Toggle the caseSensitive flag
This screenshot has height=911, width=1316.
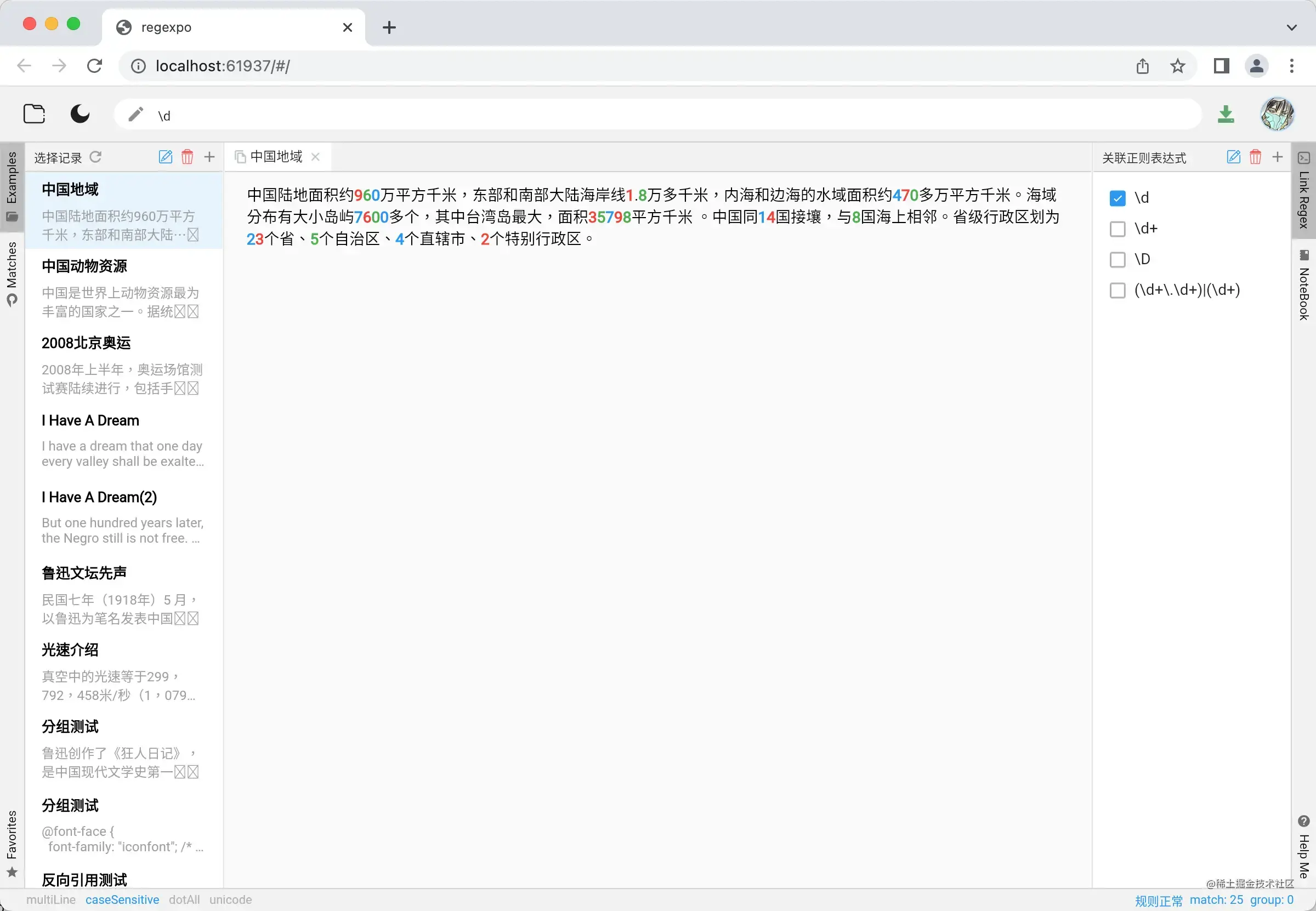[122, 899]
